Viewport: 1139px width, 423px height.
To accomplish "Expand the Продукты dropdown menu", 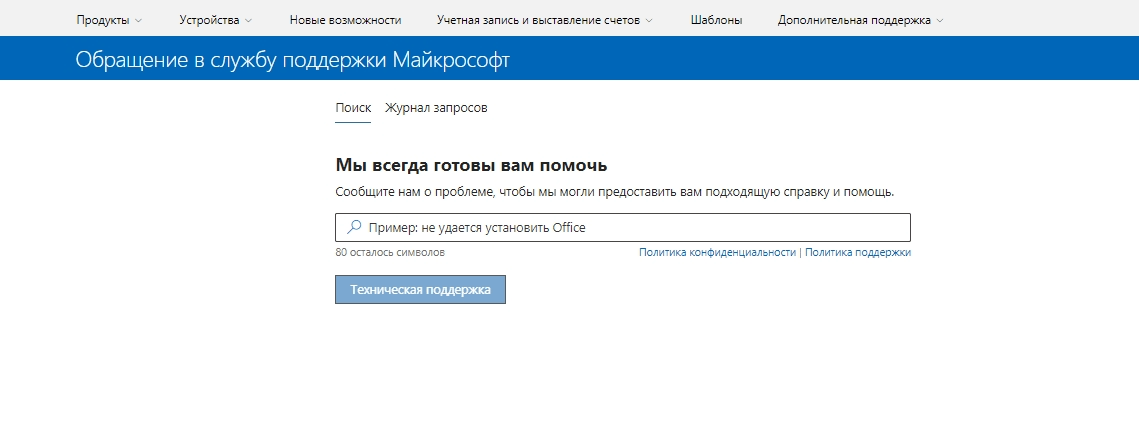I will click(x=109, y=20).
